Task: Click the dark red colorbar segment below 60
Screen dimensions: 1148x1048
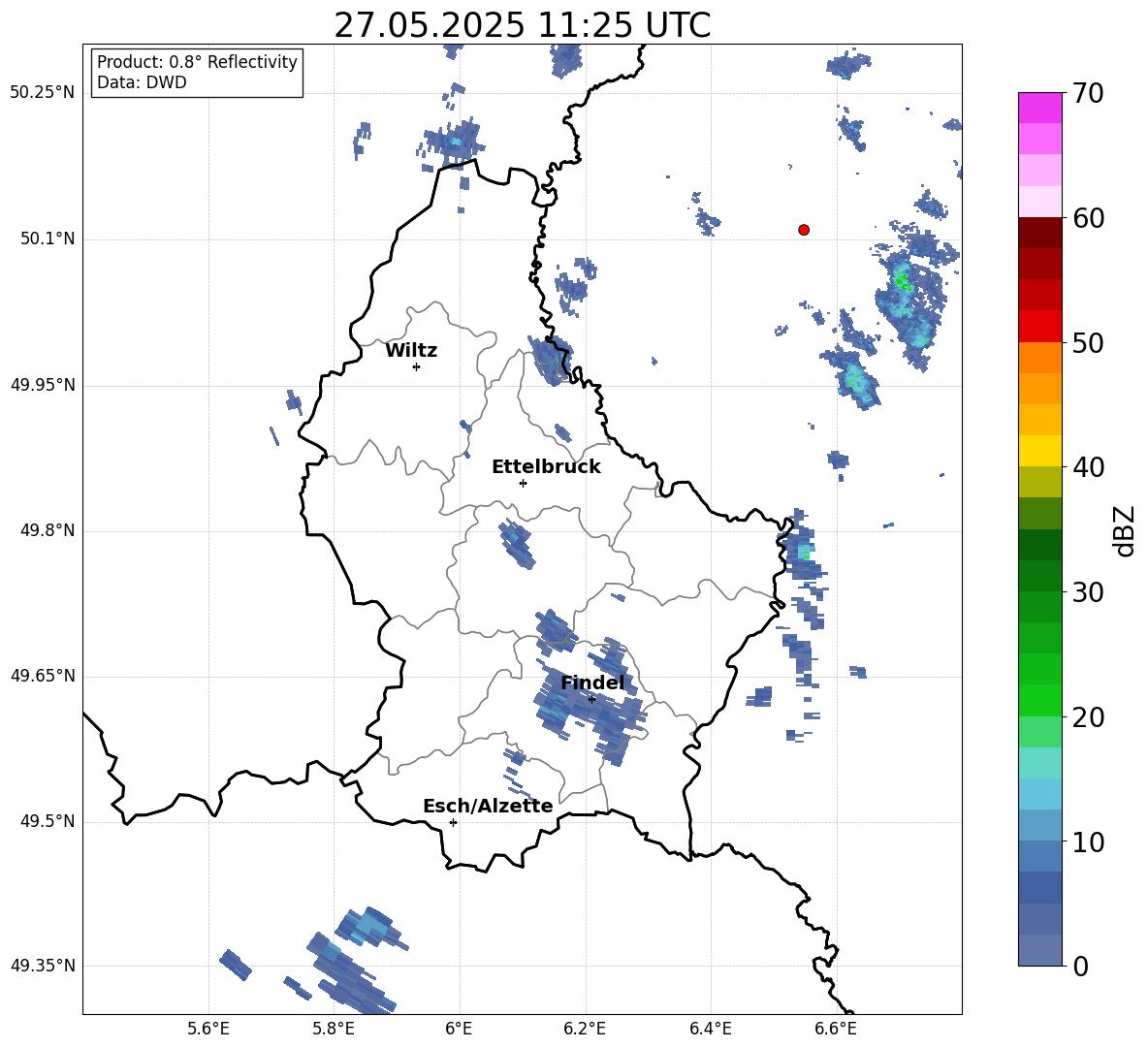Action: (x=1039, y=233)
